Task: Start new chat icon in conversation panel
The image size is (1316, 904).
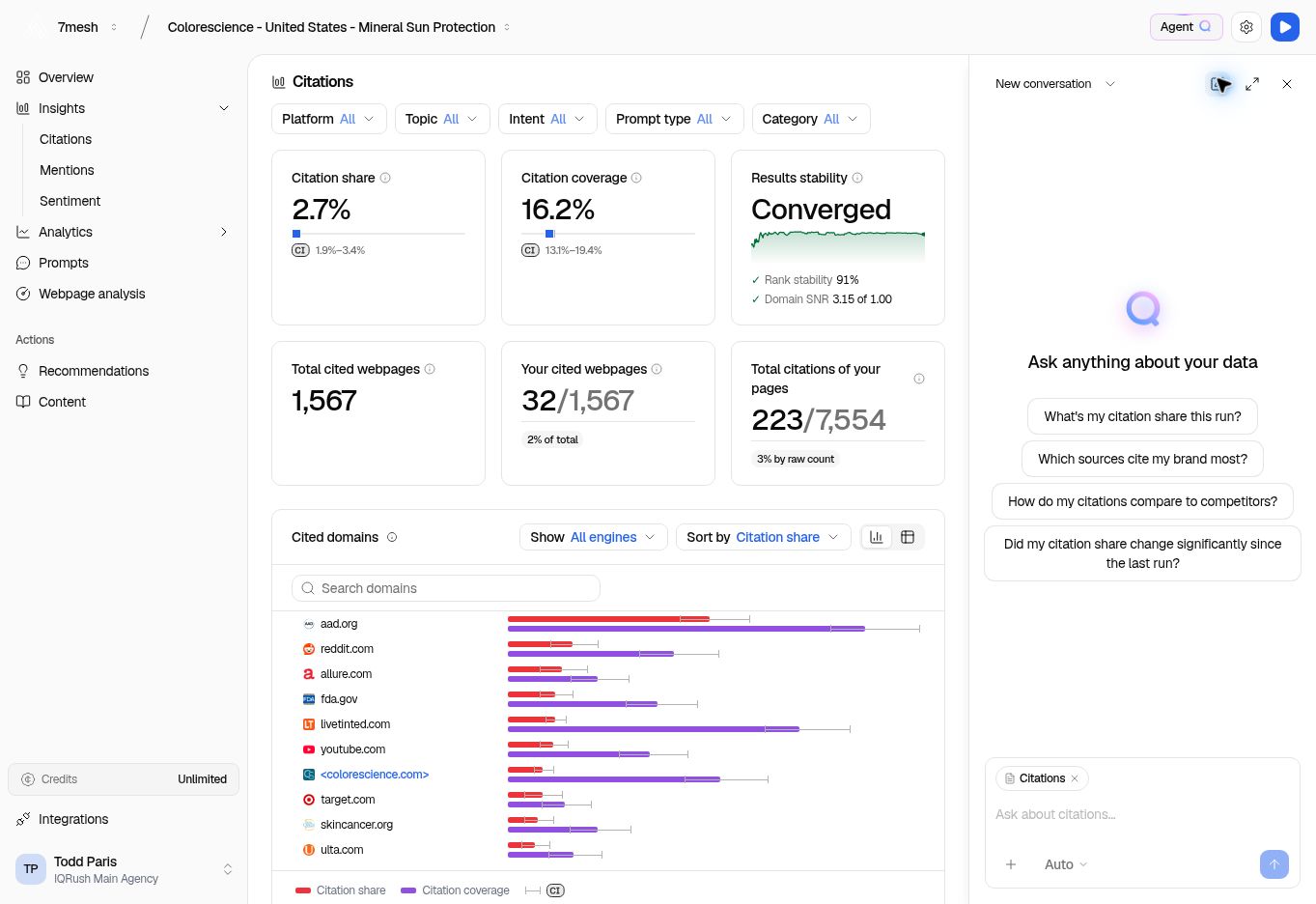Action: [x=1219, y=84]
